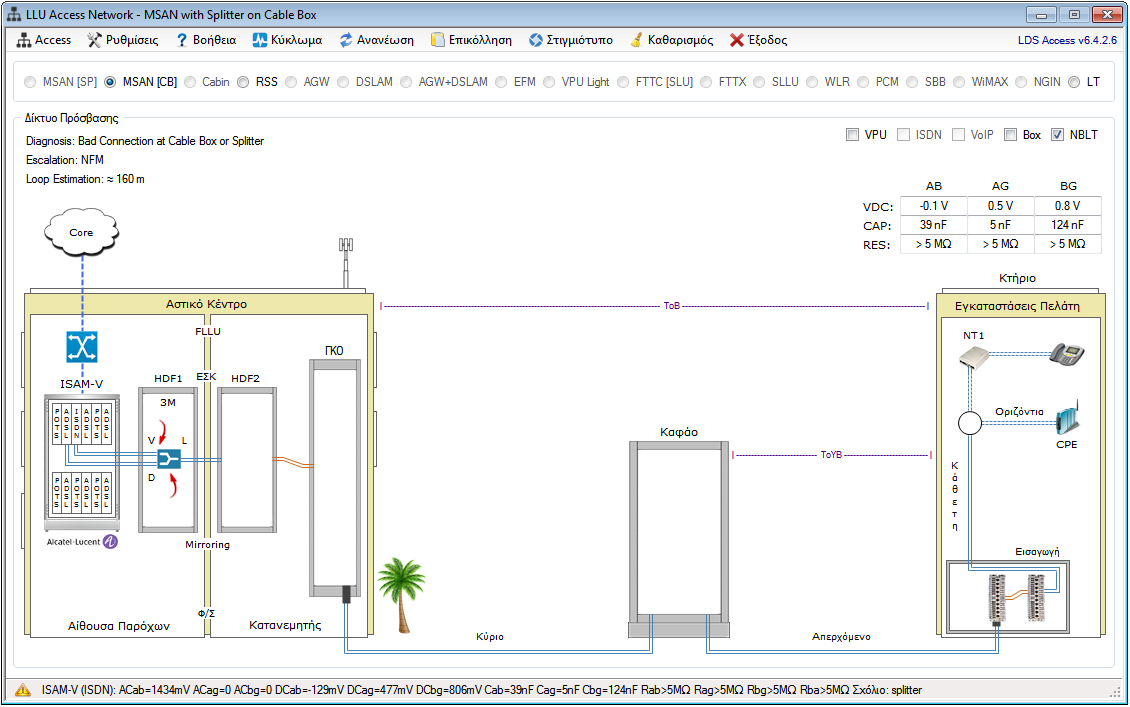Select the LT radio button
Screen dimensions: 1130x707
[1074, 82]
